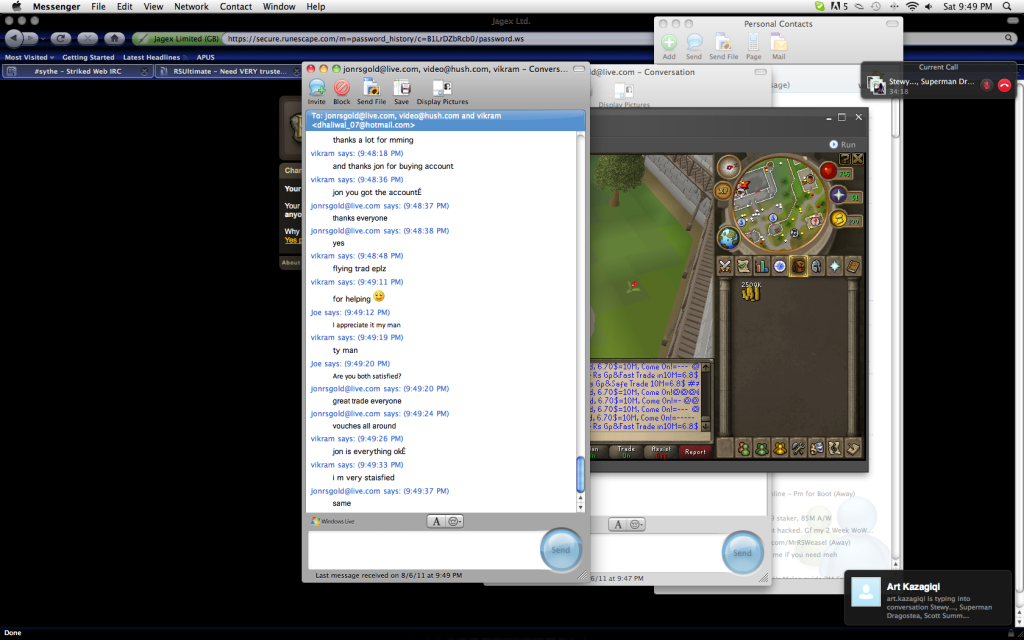
Task: Open the Combat Styles tab in the game
Action: pyautogui.click(x=725, y=266)
